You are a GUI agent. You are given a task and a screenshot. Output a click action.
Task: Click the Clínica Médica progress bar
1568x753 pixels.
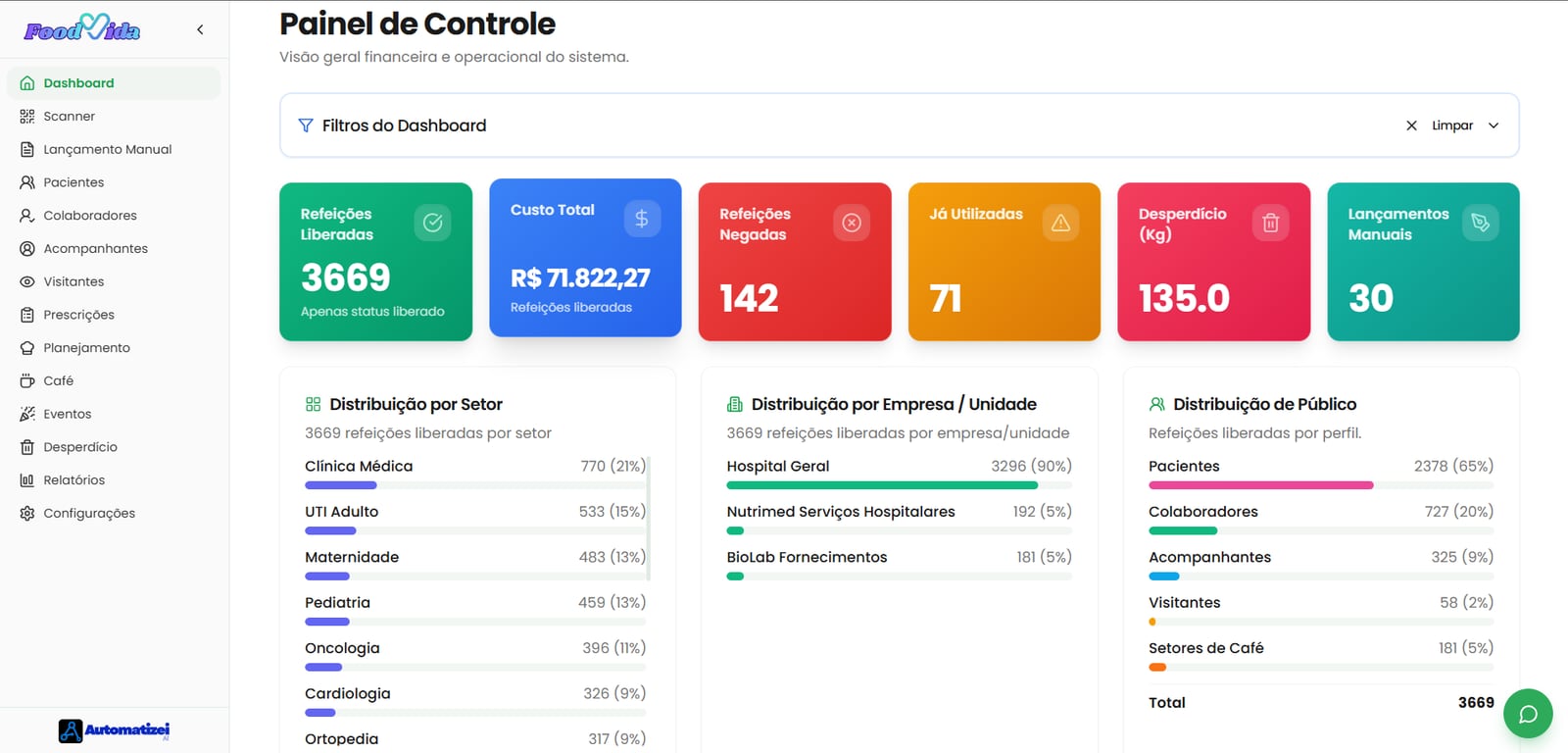click(475, 485)
